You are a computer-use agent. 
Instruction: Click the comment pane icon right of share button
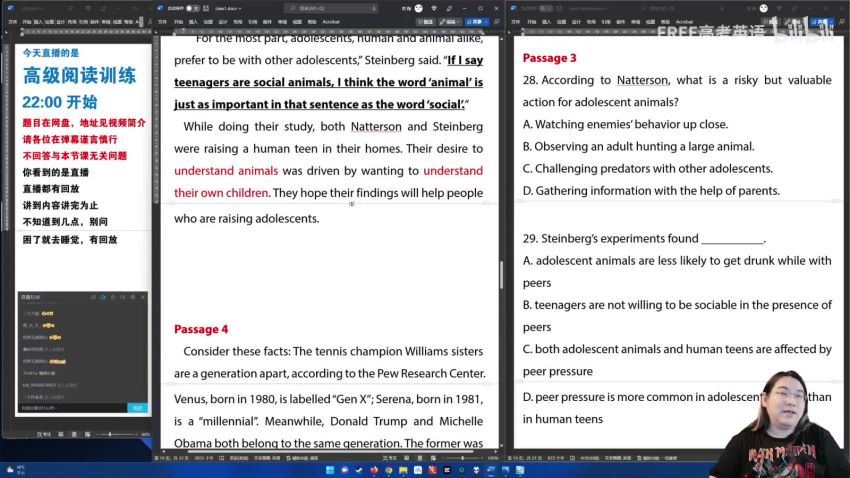click(497, 22)
